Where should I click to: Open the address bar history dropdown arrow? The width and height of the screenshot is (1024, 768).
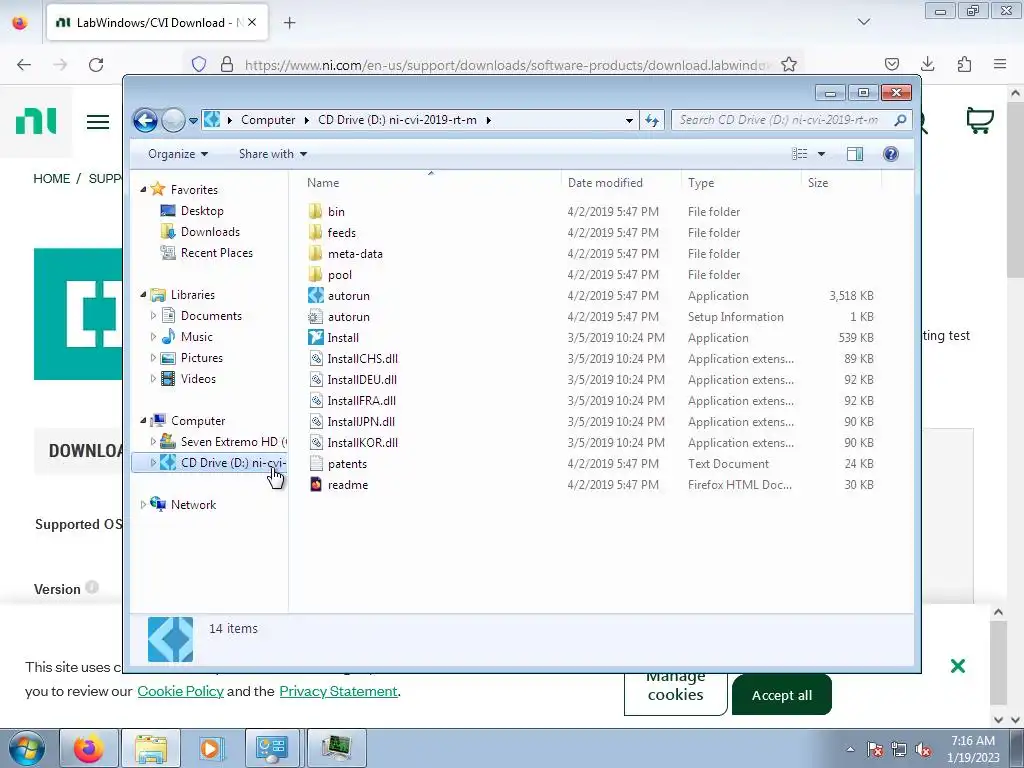click(629, 120)
